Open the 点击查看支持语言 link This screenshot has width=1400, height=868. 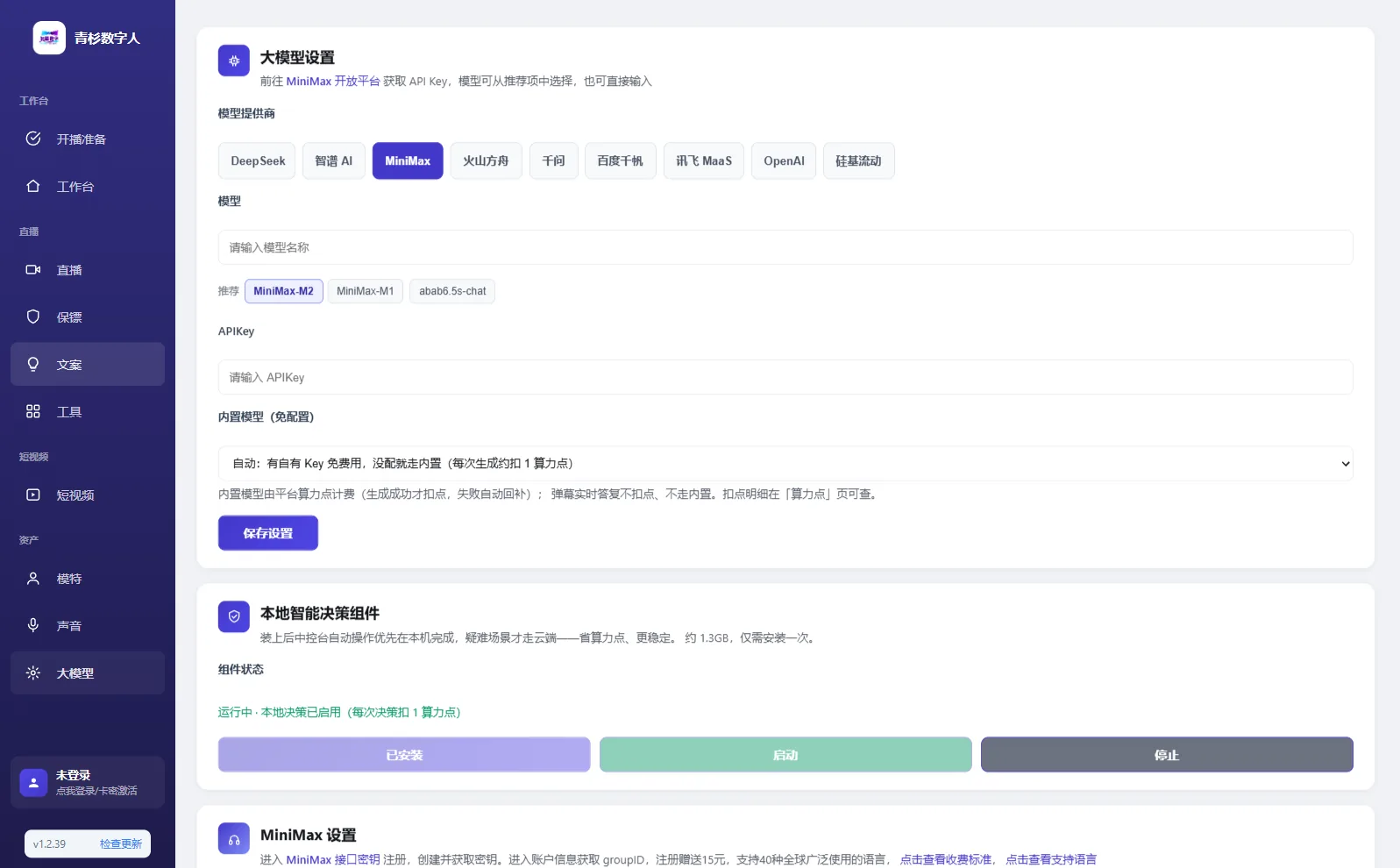1051,859
